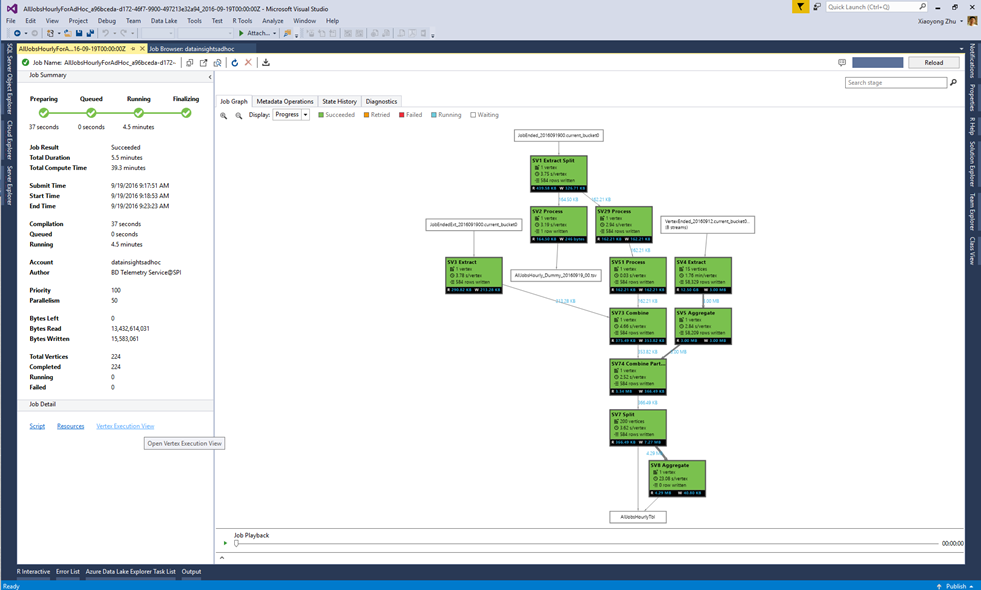This screenshot has width=981, height=590.
Task: Click the search icon next to Search stage
Action: click(954, 82)
